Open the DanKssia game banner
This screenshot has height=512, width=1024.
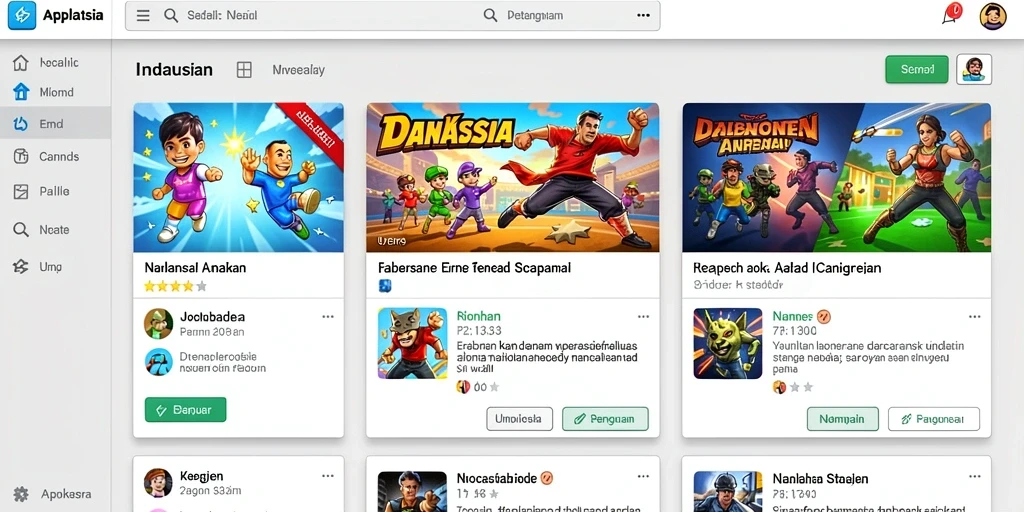513,177
